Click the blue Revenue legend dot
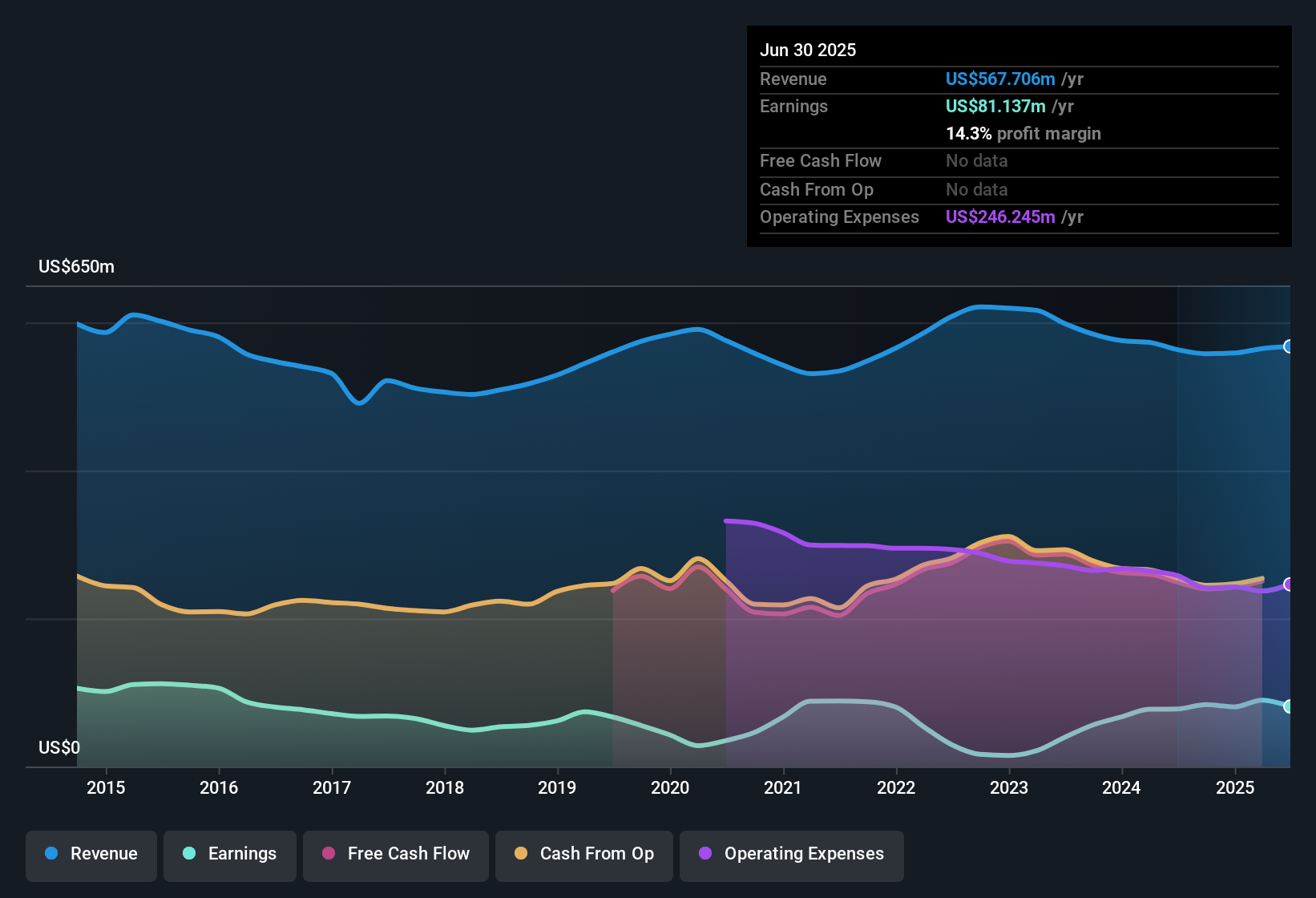The image size is (1316, 898). 51,854
